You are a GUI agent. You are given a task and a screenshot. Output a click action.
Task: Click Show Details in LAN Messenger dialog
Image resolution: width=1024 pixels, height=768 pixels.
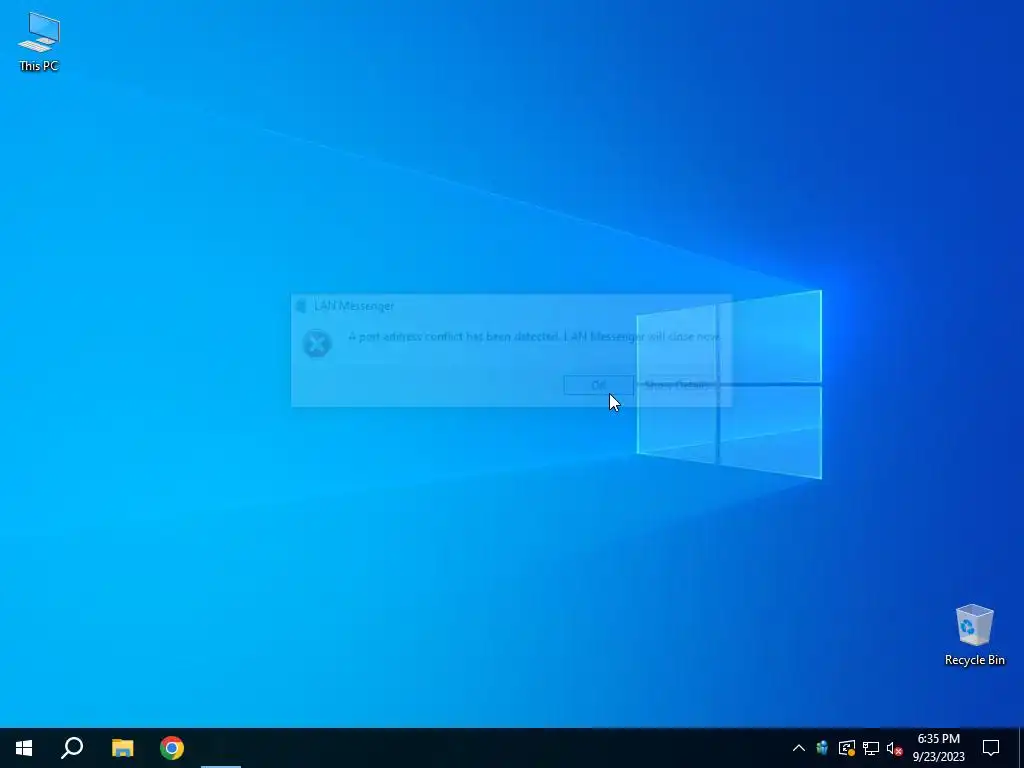coord(677,385)
